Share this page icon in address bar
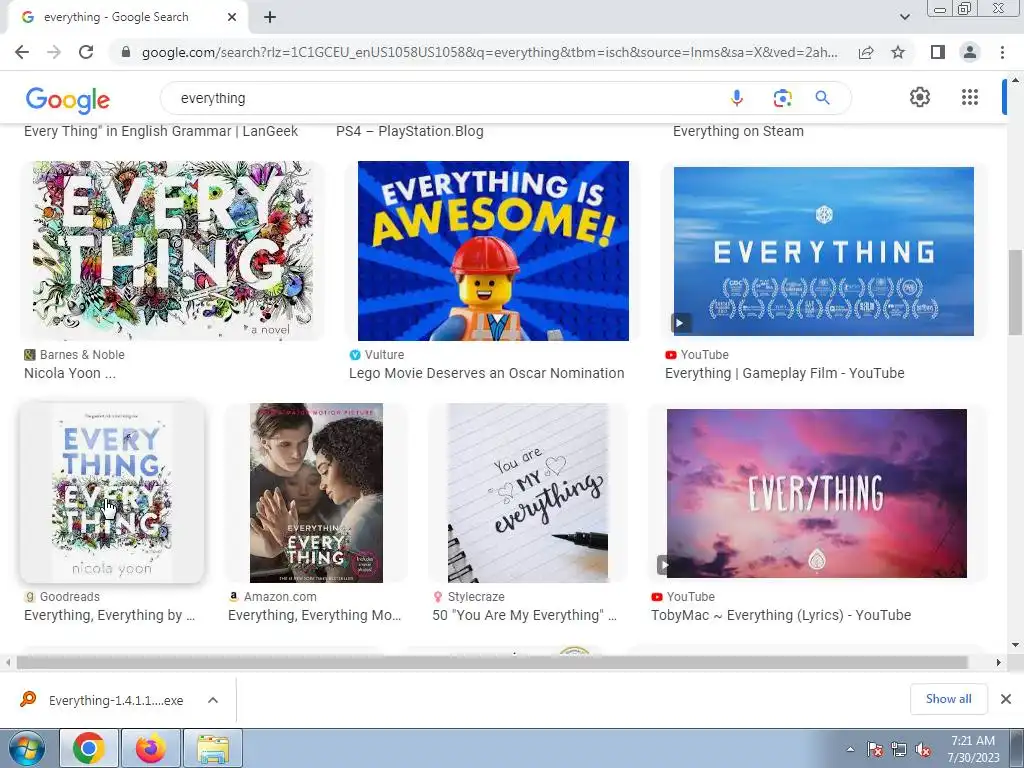This screenshot has height=768, width=1024. pyautogui.click(x=866, y=52)
